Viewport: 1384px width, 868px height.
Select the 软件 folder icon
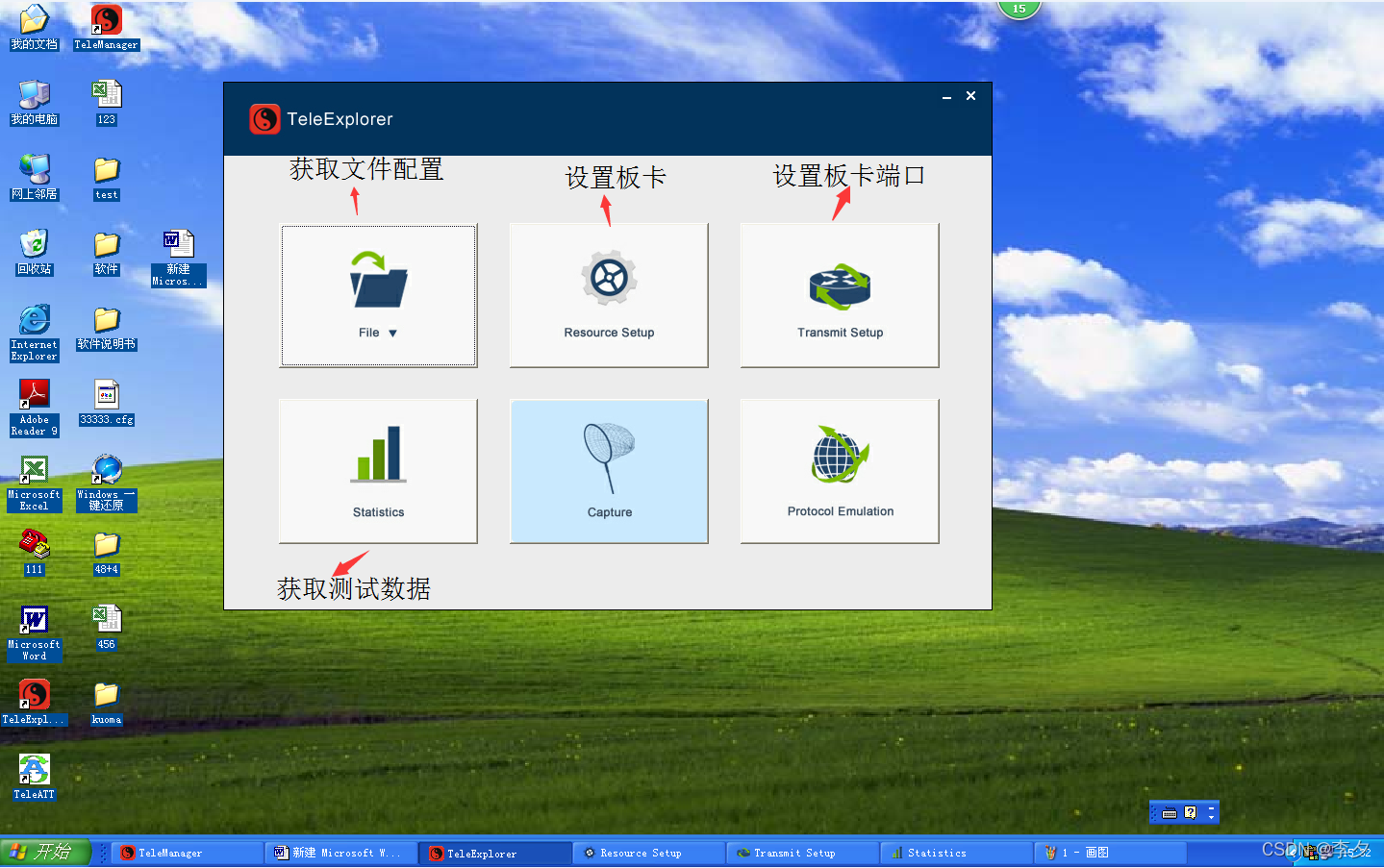(106, 252)
